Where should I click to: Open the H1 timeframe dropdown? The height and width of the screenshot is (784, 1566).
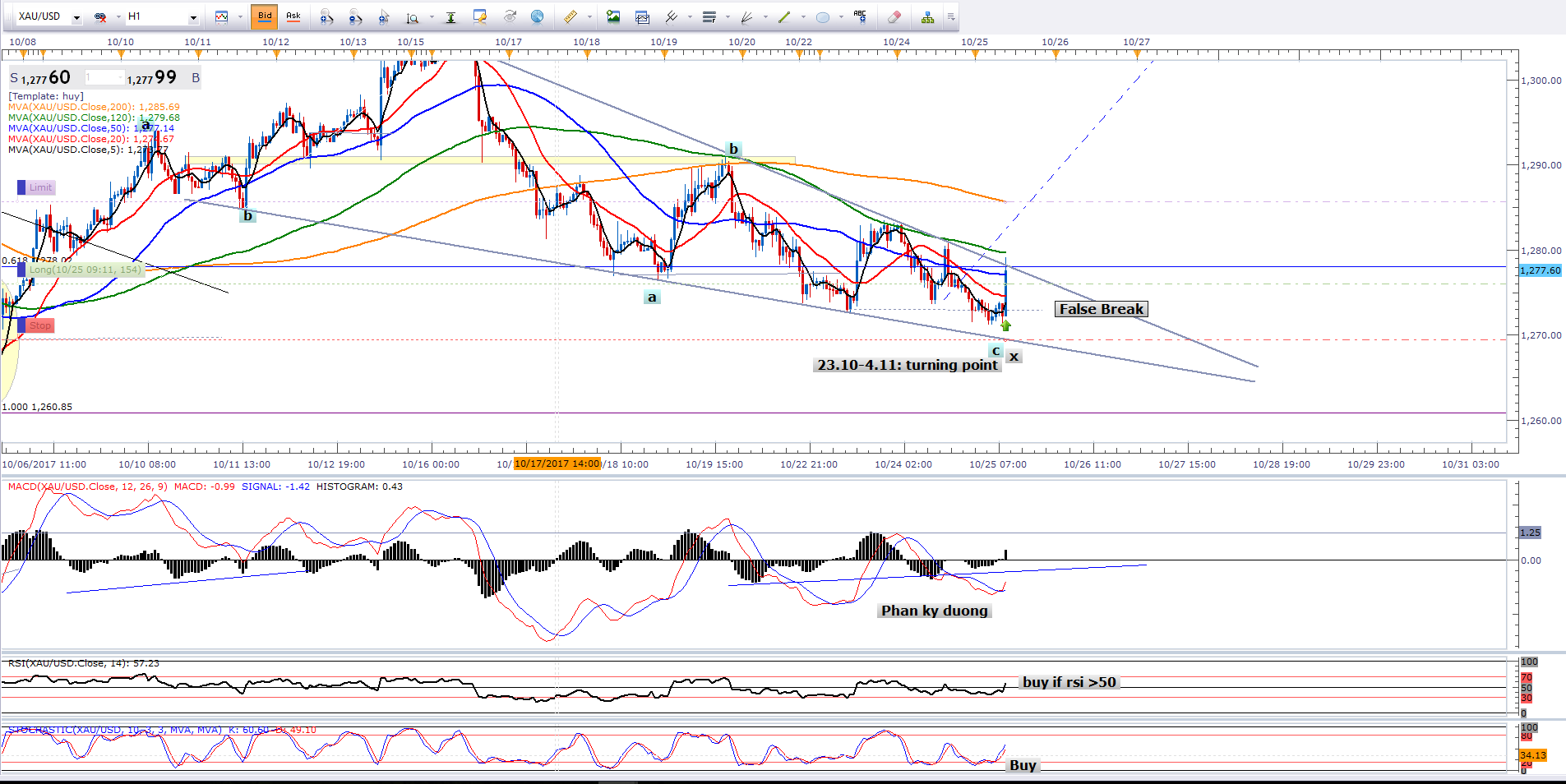point(193,17)
